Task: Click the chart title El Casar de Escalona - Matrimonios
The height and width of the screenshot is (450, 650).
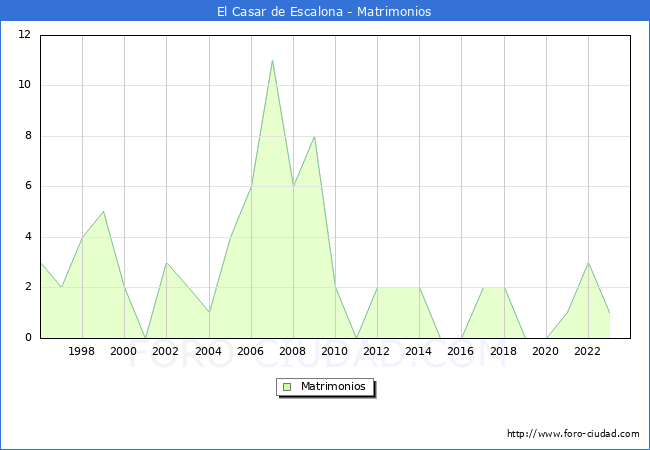Action: [x=324, y=11]
